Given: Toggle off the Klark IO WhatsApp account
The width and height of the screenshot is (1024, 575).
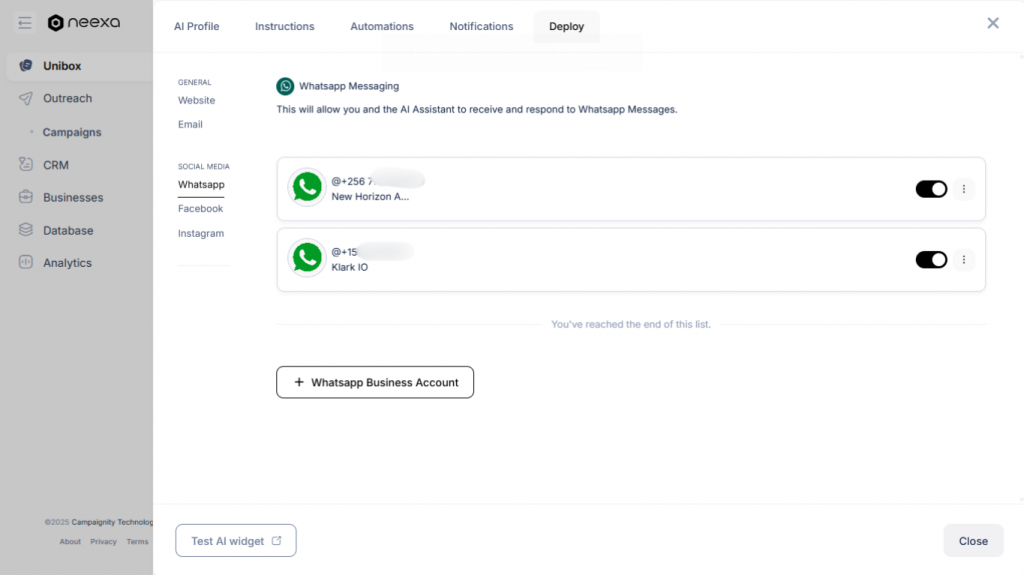Looking at the screenshot, I should (x=931, y=260).
